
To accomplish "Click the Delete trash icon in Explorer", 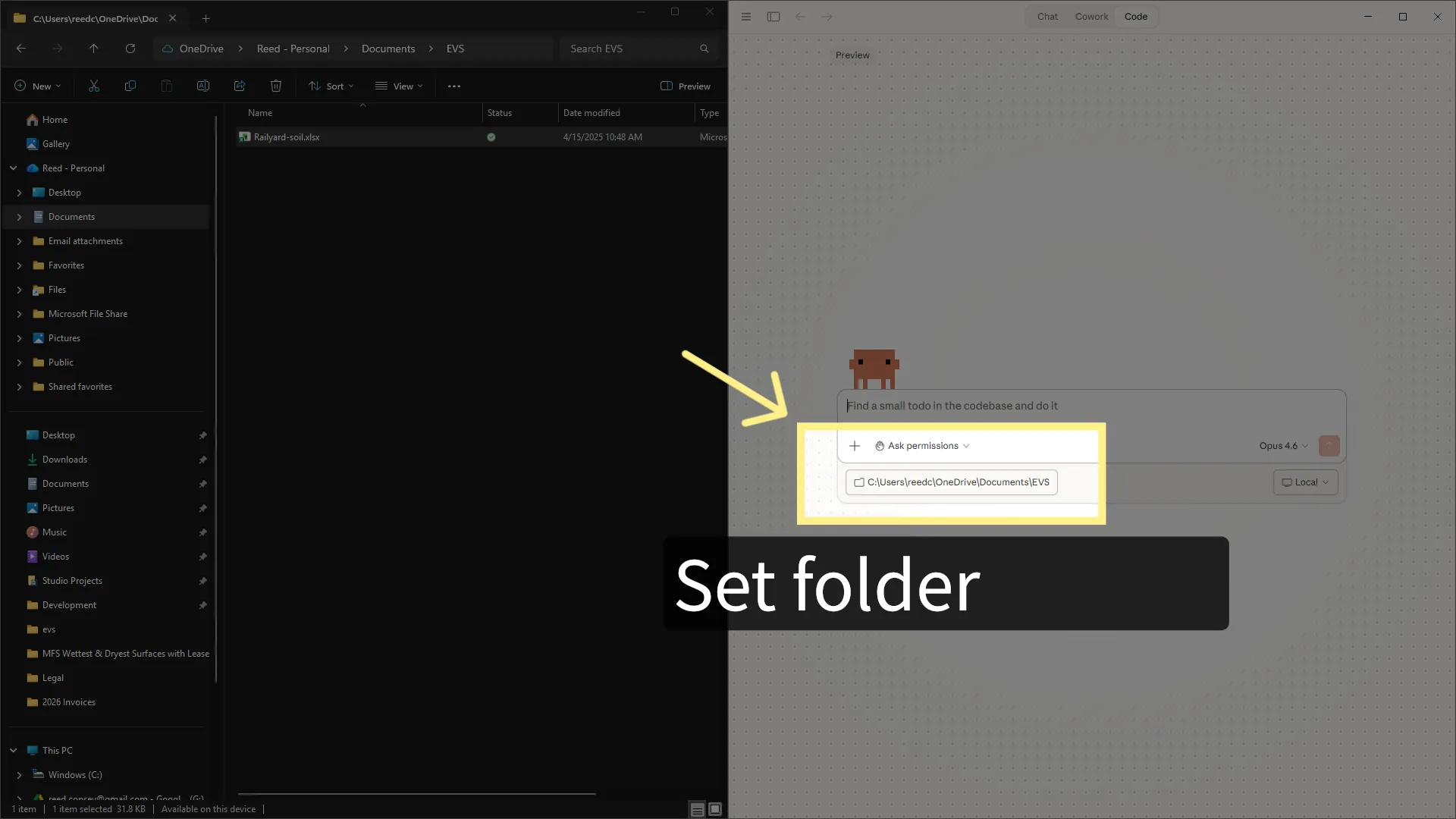I will [276, 86].
